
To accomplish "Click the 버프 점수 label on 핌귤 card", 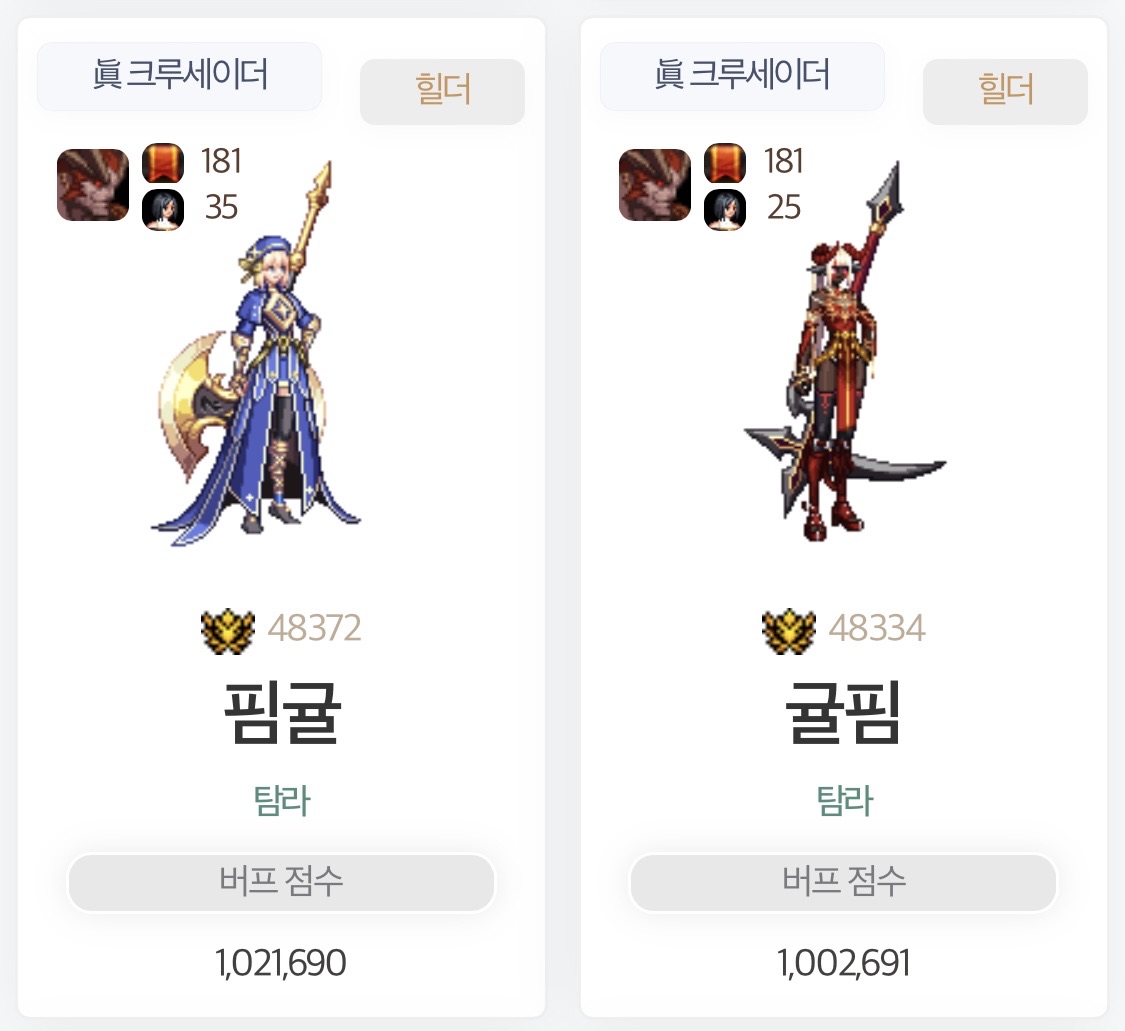I will (x=281, y=882).
